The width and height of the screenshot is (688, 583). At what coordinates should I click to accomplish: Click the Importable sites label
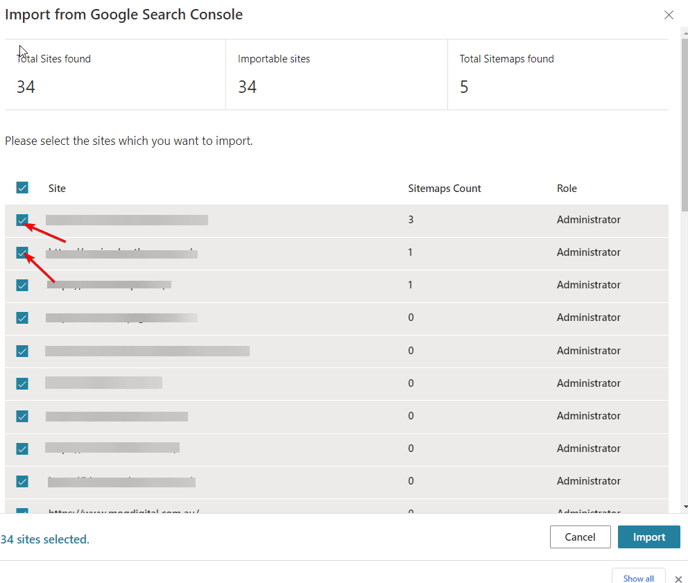(274, 59)
